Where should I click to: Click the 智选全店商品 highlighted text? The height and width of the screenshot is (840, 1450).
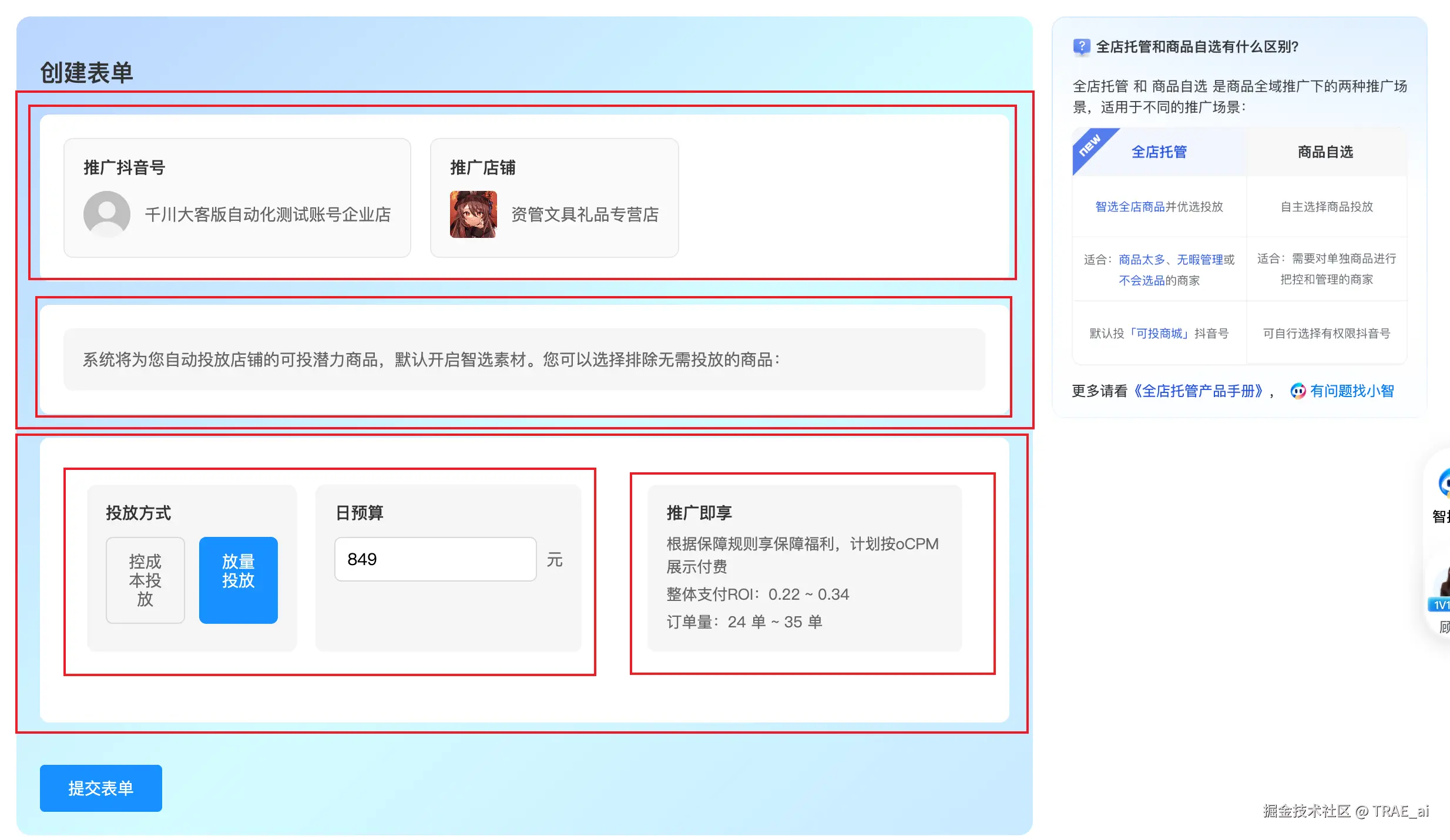click(1129, 207)
